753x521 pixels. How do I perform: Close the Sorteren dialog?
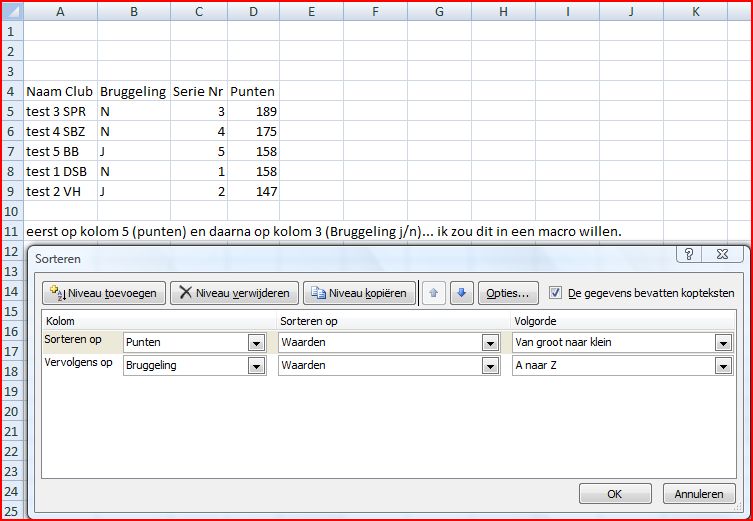(x=722, y=254)
